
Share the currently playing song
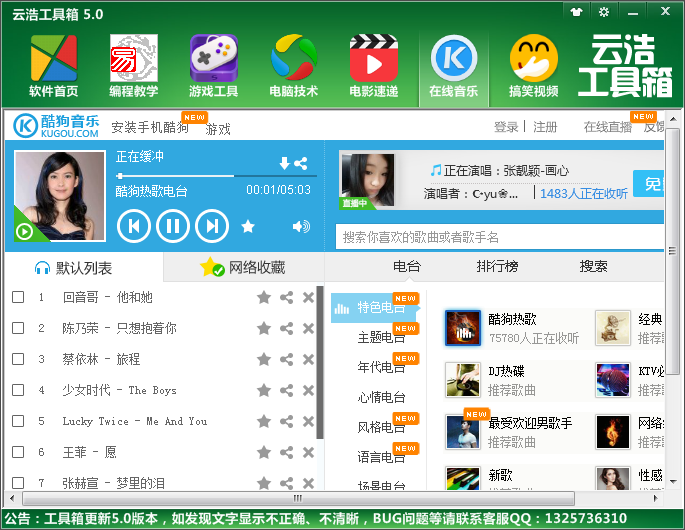(x=301, y=163)
